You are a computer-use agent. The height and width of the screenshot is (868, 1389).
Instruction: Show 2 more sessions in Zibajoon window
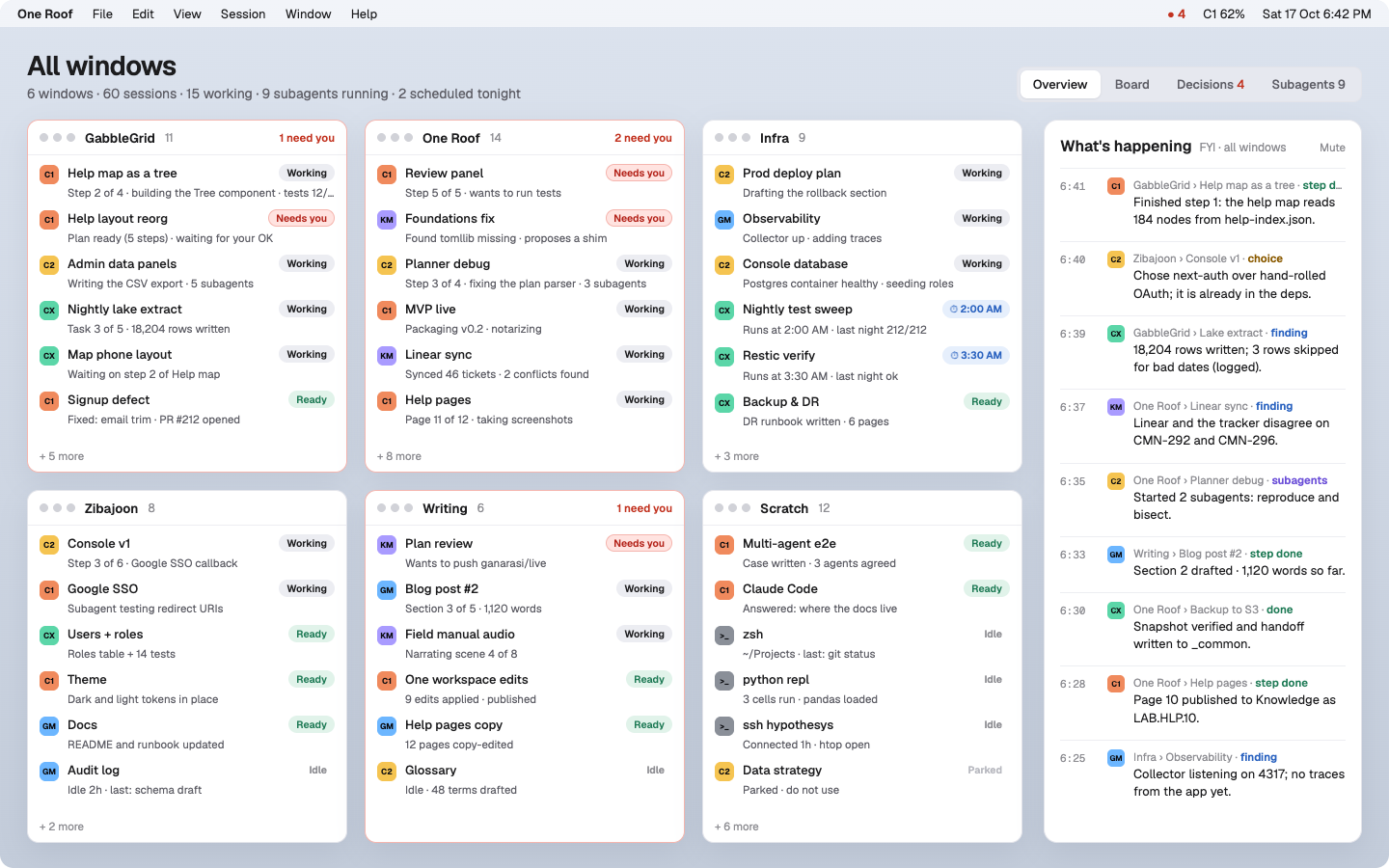(x=62, y=827)
